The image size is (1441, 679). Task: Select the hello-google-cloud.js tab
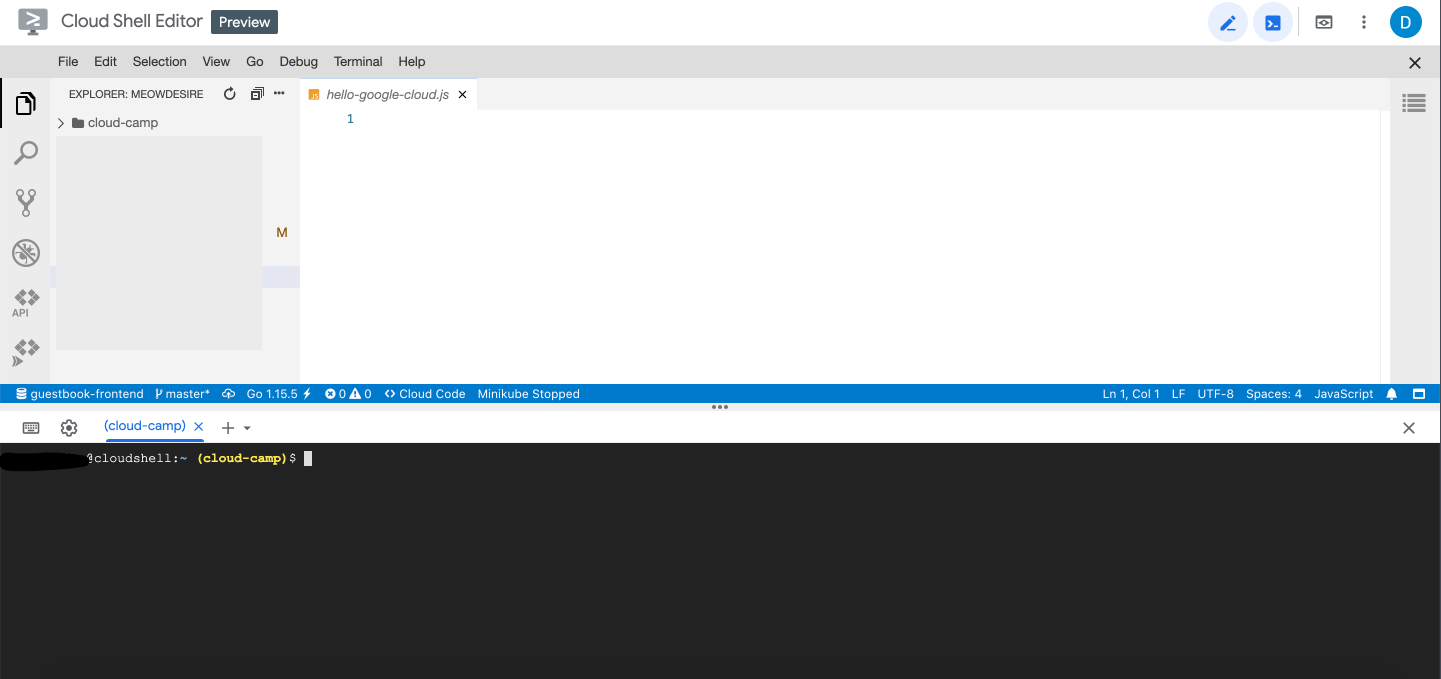pos(387,94)
